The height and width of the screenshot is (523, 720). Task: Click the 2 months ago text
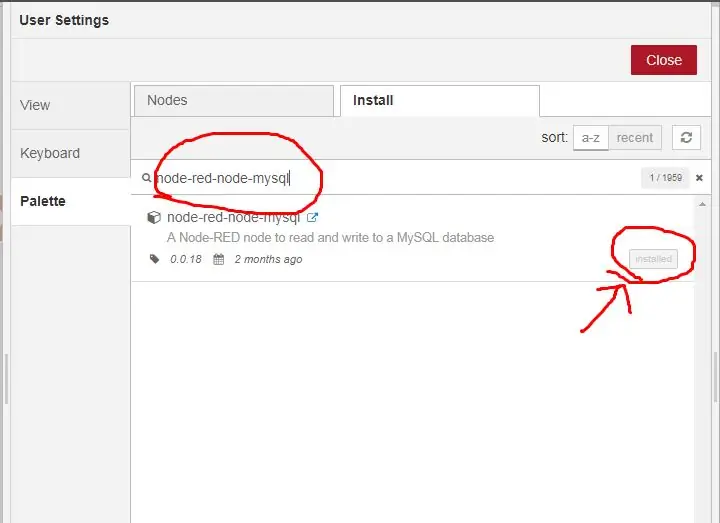(x=268, y=259)
